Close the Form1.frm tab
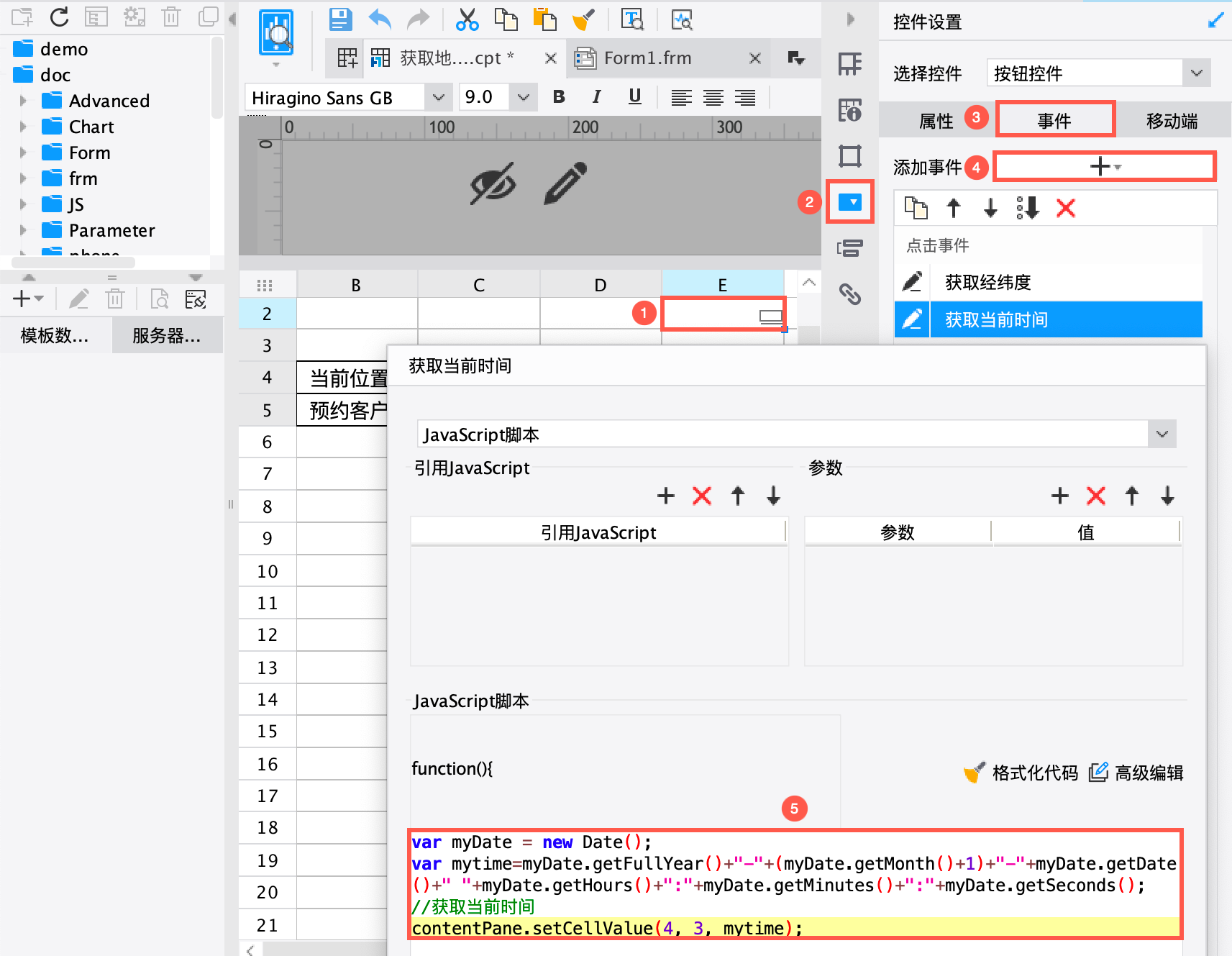The width and height of the screenshot is (1232, 956). pos(755,58)
